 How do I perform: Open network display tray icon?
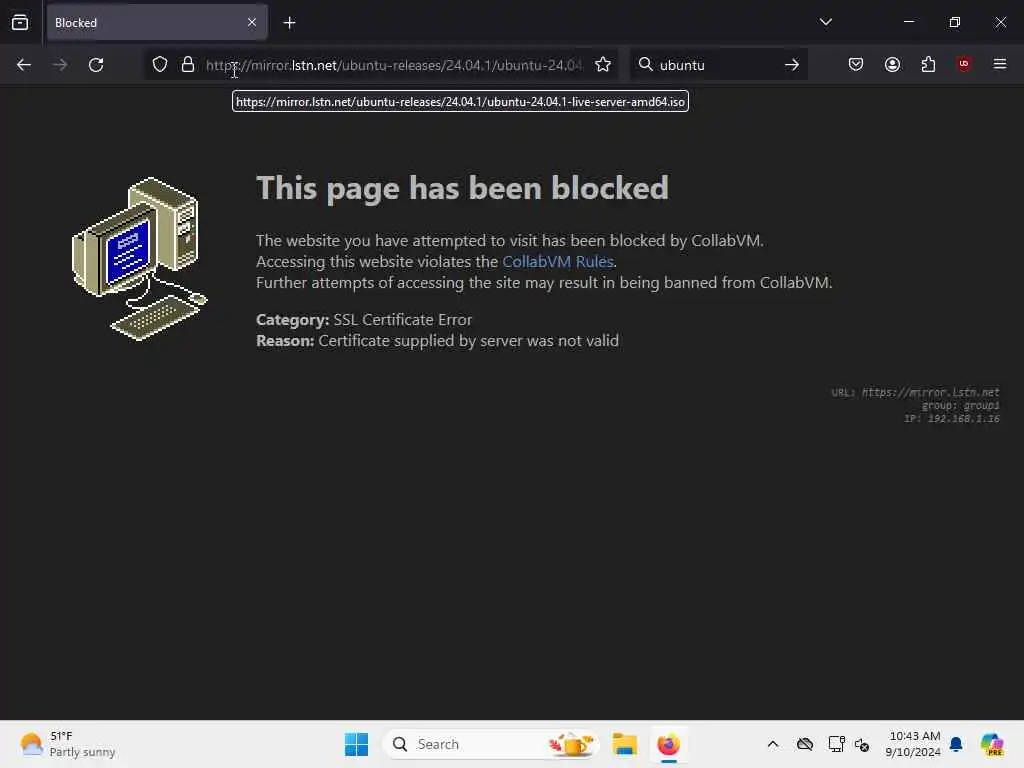click(836, 744)
